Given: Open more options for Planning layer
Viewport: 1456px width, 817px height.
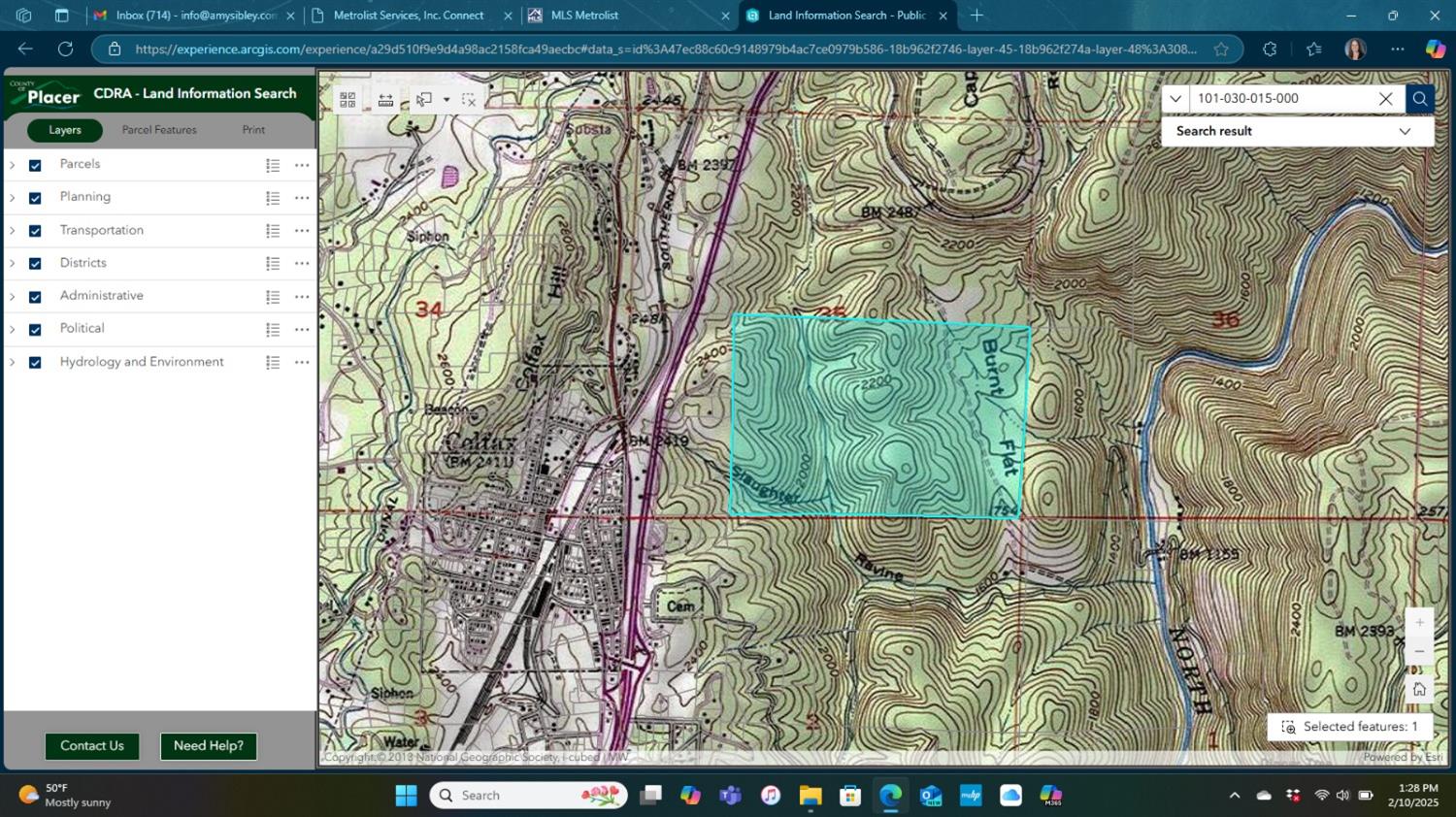Looking at the screenshot, I should [x=302, y=198].
